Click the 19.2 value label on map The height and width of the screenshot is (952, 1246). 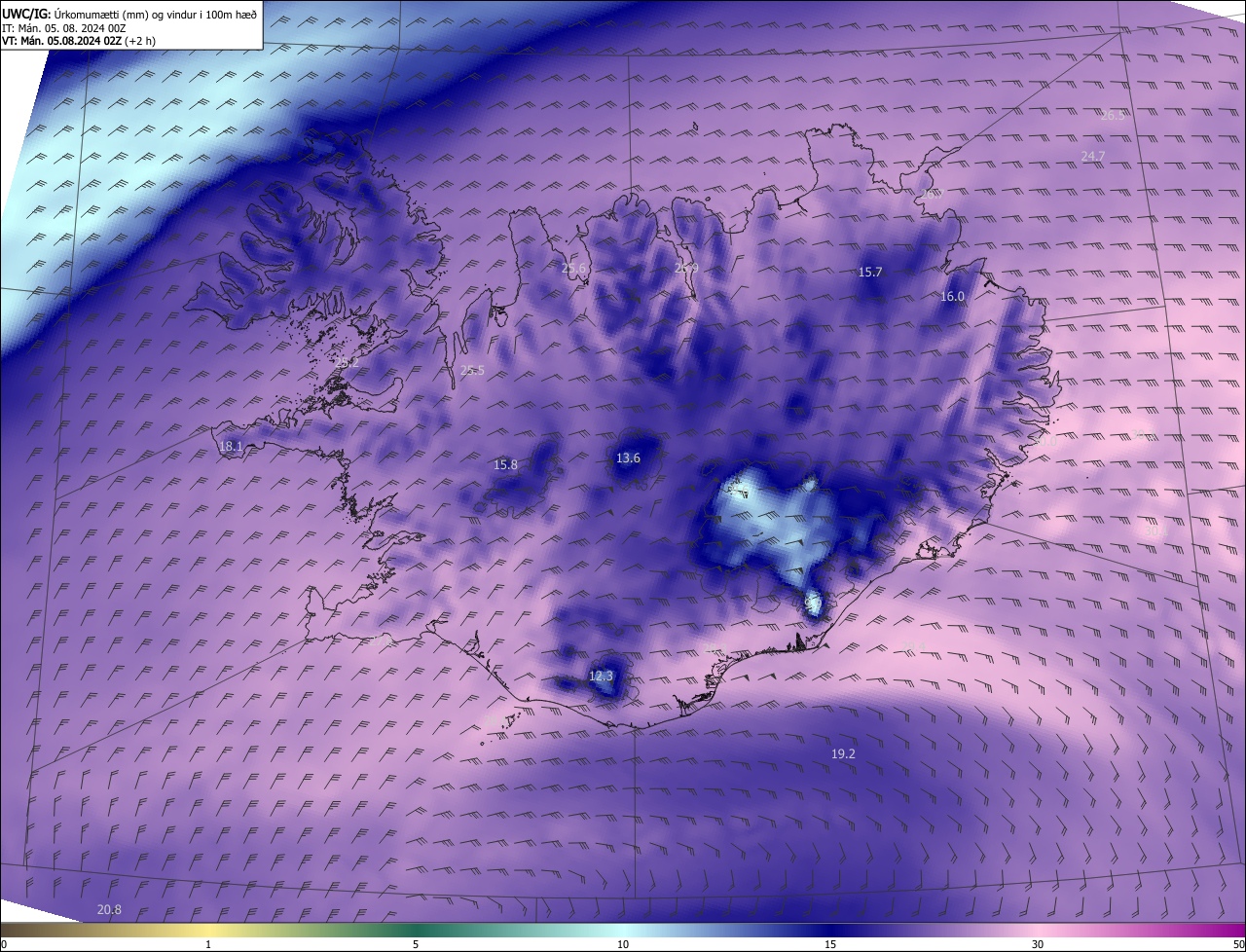[843, 754]
